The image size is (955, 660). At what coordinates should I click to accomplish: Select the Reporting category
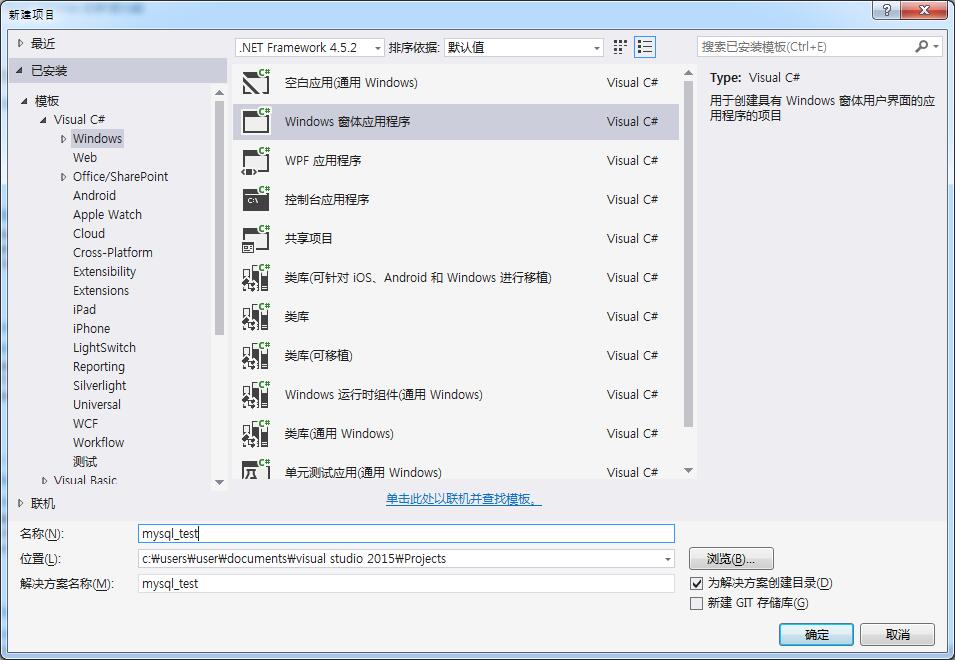point(99,367)
